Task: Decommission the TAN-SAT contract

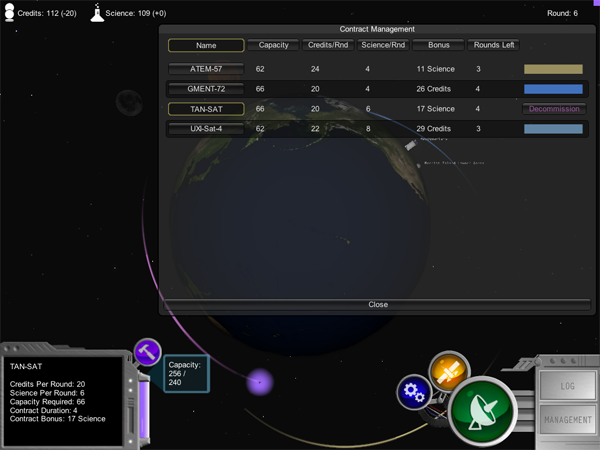Action: (x=554, y=109)
